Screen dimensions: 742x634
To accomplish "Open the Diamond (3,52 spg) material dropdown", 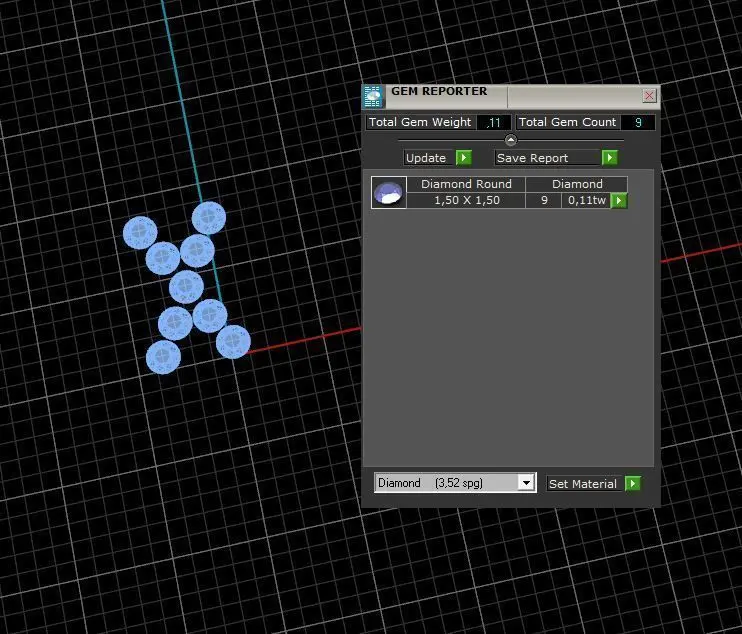I will click(x=526, y=483).
